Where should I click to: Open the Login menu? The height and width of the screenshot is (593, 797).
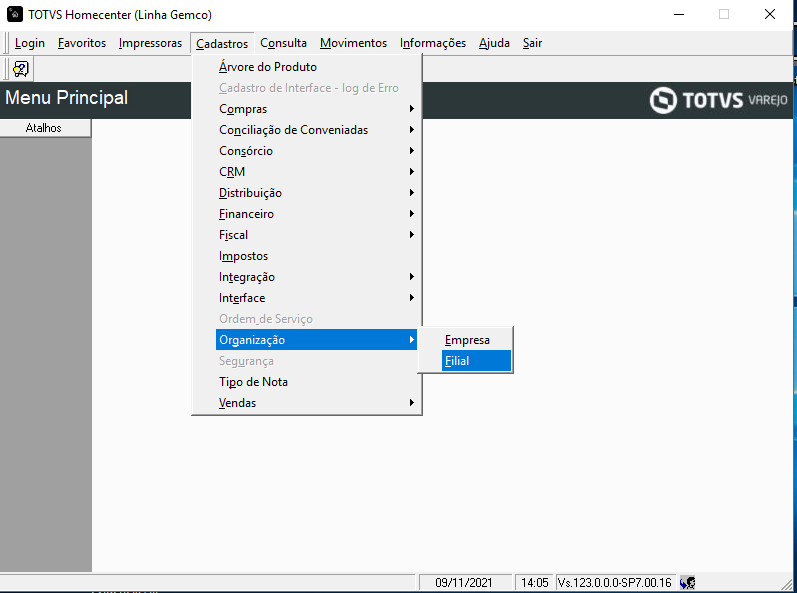click(x=29, y=43)
